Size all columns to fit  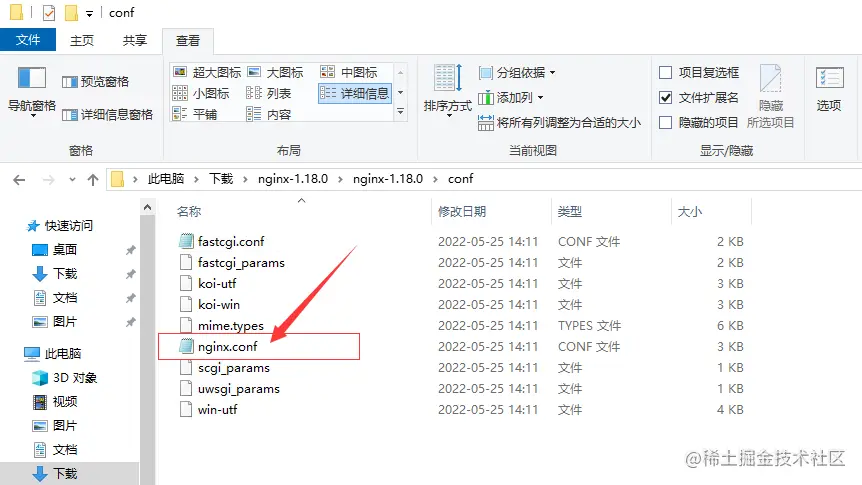click(x=559, y=123)
